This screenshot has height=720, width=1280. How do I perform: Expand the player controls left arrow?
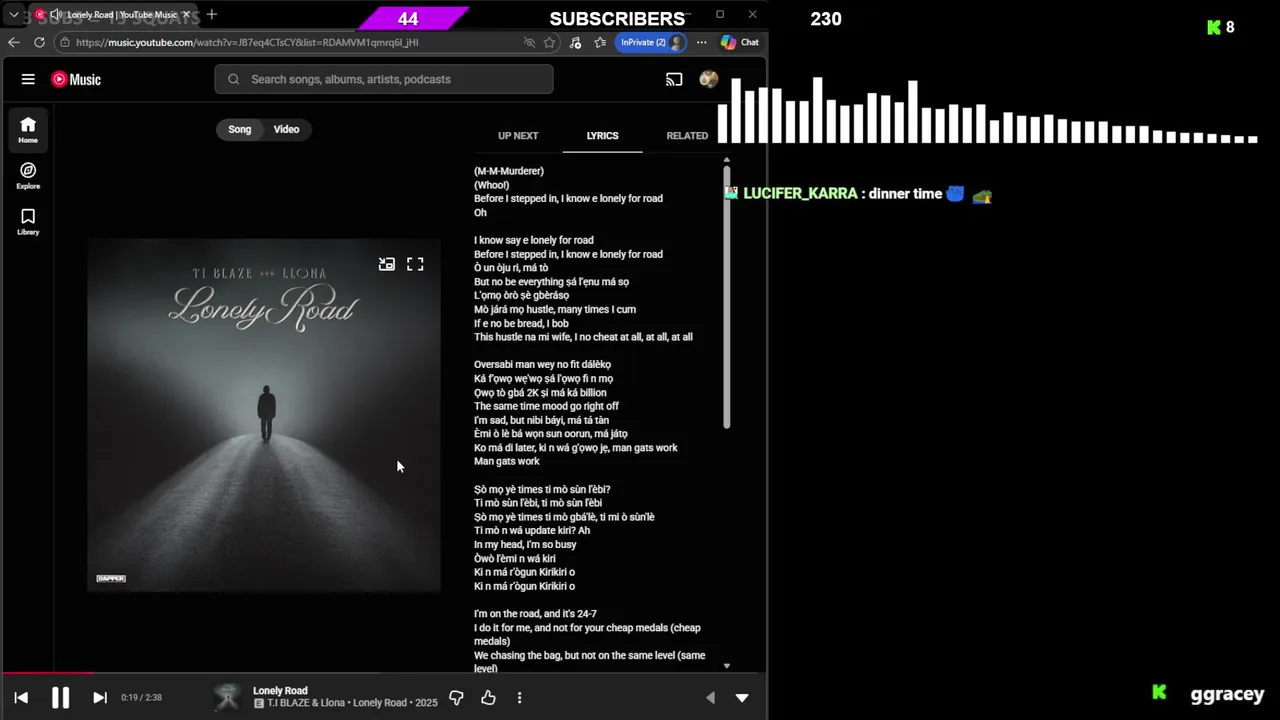tap(710, 697)
